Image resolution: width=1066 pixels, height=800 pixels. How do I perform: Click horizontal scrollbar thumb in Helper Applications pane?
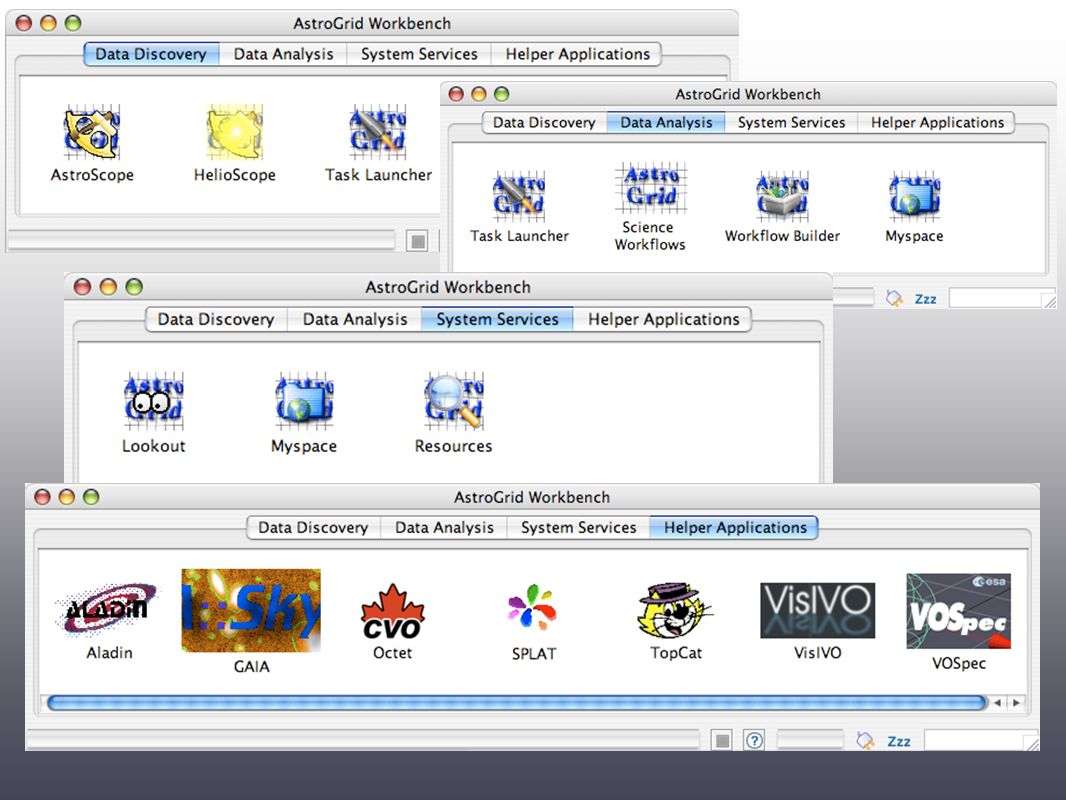tap(517, 703)
